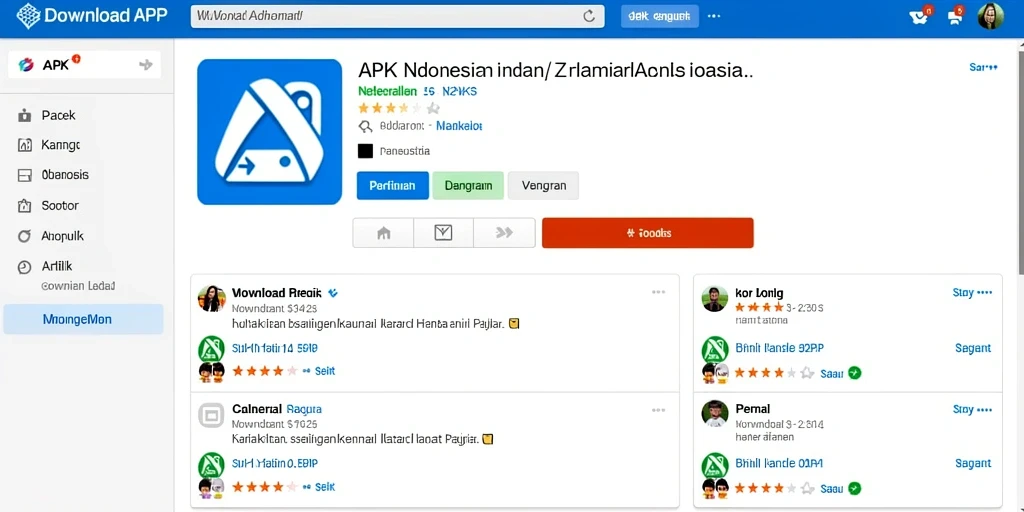The height and width of the screenshot is (512, 1024).
Task: Click the star rating in first review
Action: (x=264, y=371)
